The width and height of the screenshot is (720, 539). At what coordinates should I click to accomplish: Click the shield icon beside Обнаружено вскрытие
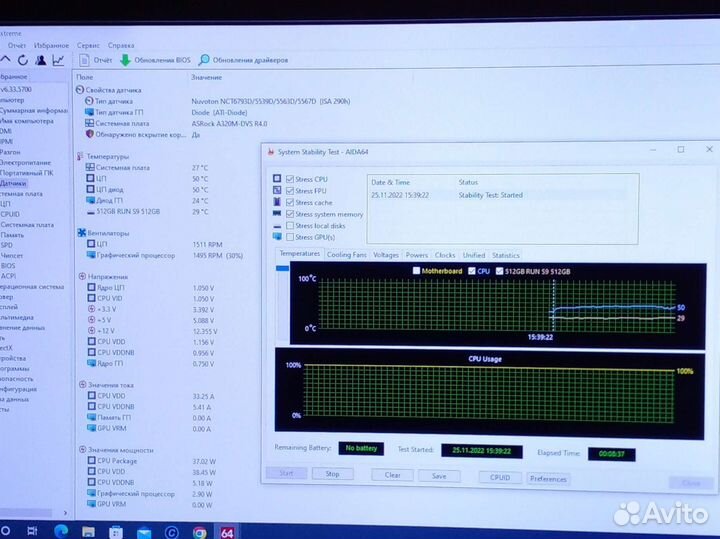point(90,134)
